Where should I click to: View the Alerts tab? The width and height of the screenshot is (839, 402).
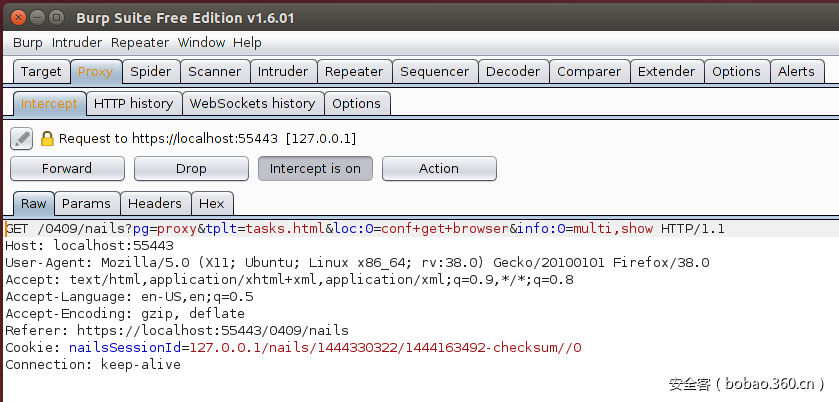coord(797,72)
